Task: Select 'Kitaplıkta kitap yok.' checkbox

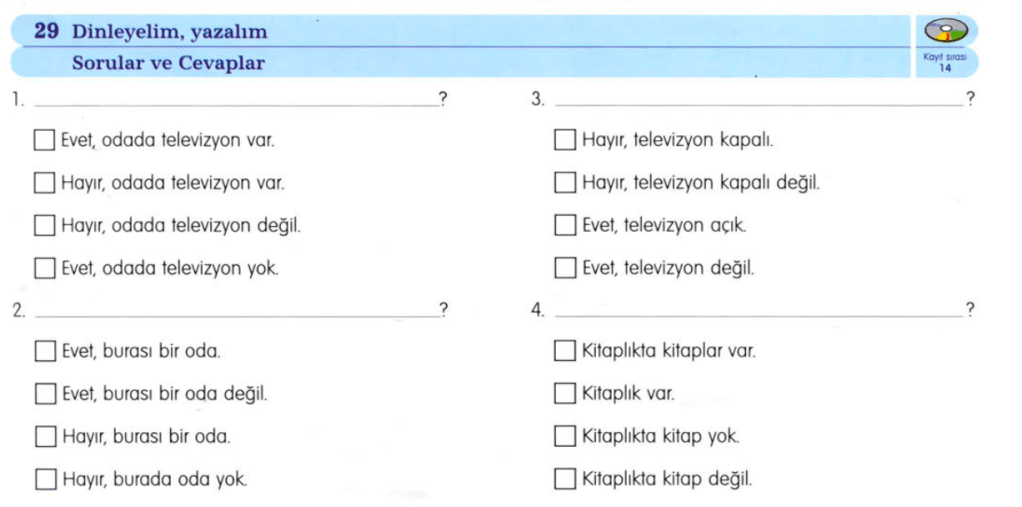Action: click(x=565, y=437)
